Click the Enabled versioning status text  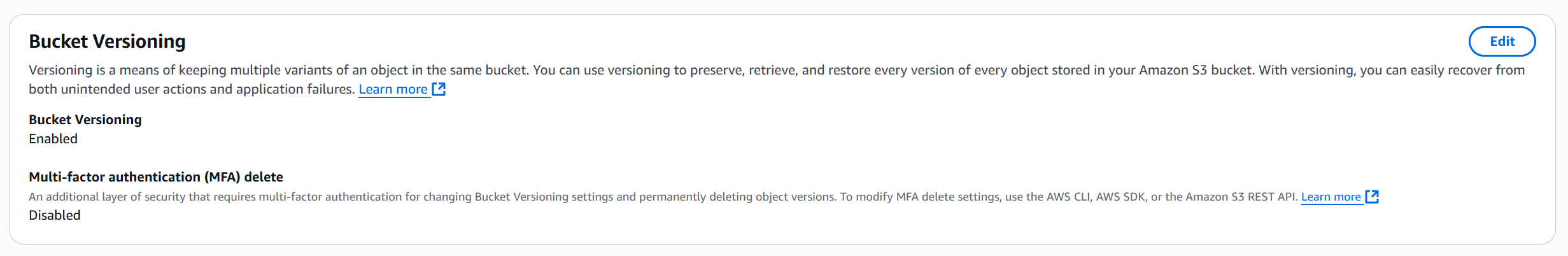click(53, 139)
